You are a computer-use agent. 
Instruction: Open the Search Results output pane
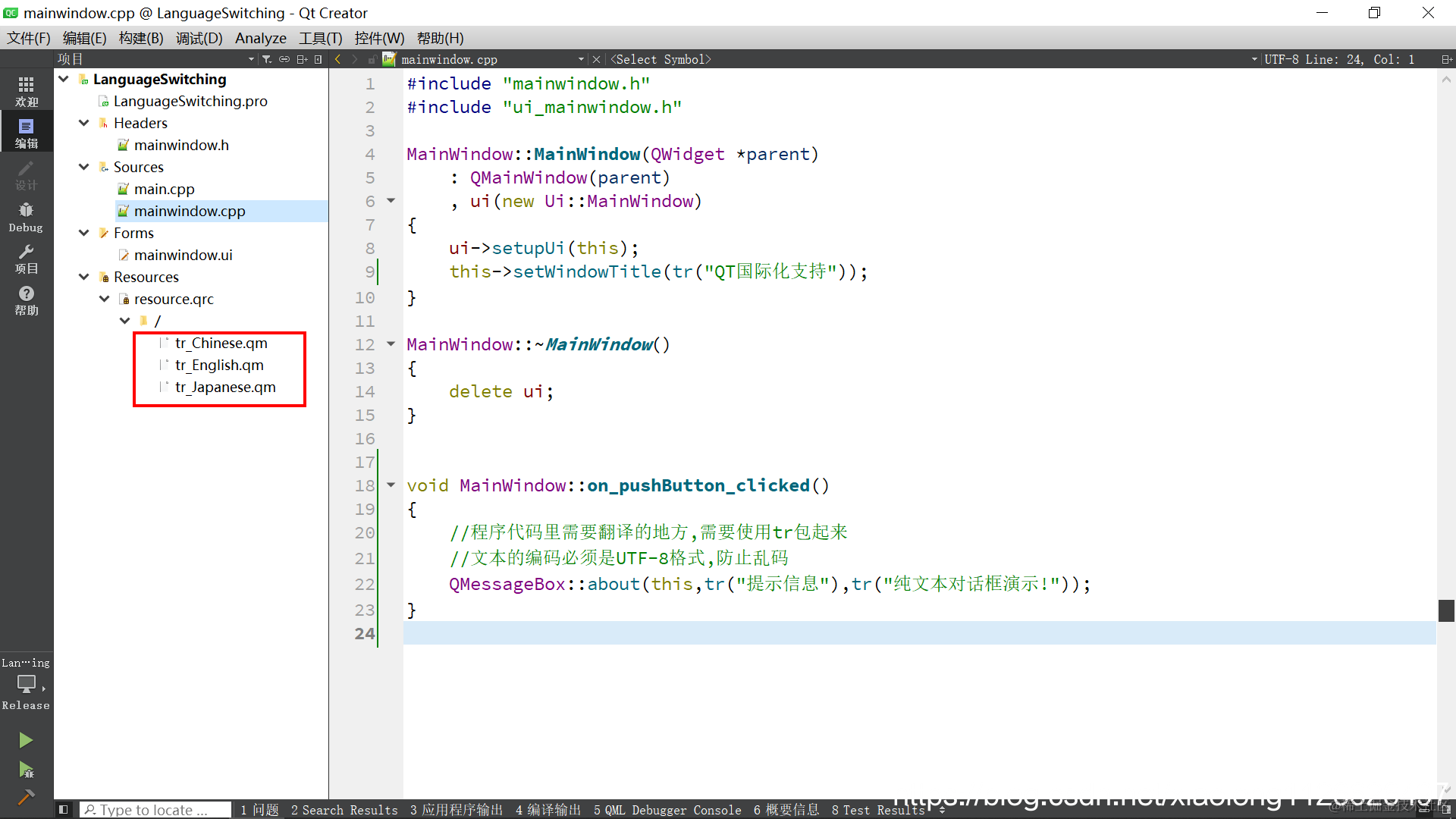click(x=344, y=810)
